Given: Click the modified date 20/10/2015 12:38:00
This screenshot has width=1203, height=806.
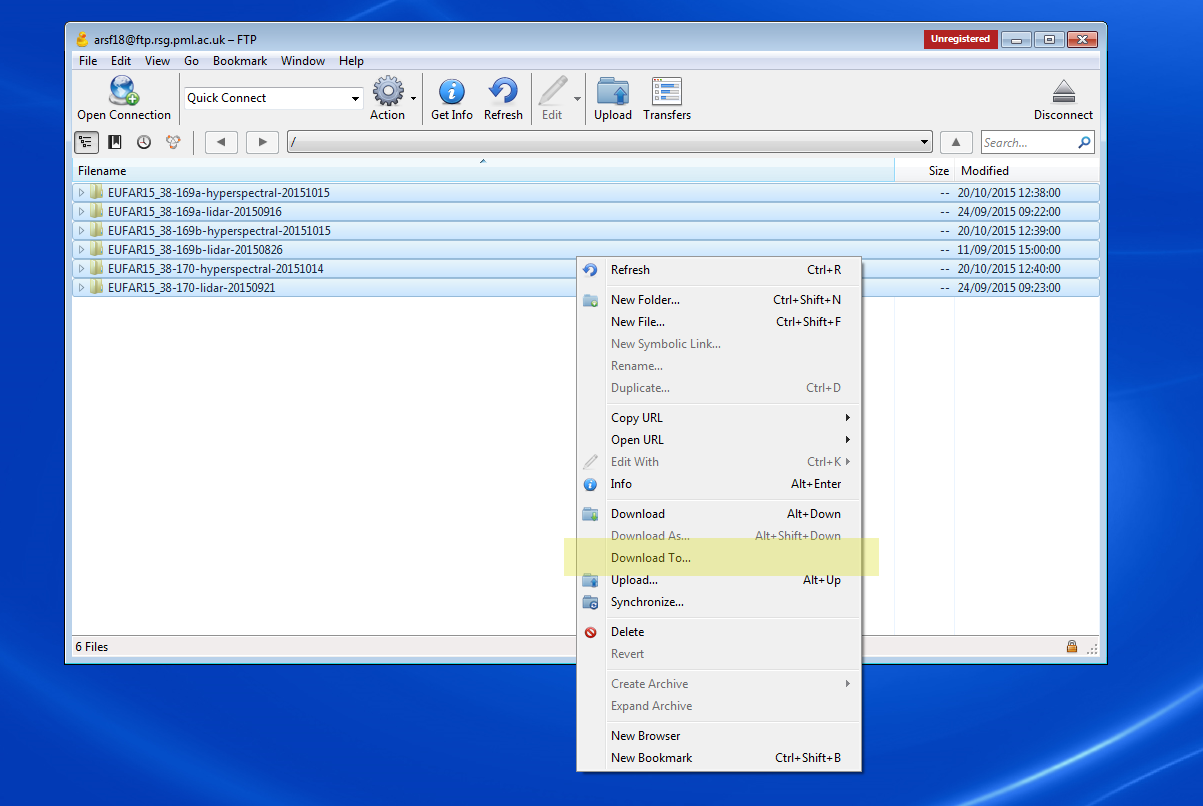Looking at the screenshot, I should pyautogui.click(x=1009, y=193).
